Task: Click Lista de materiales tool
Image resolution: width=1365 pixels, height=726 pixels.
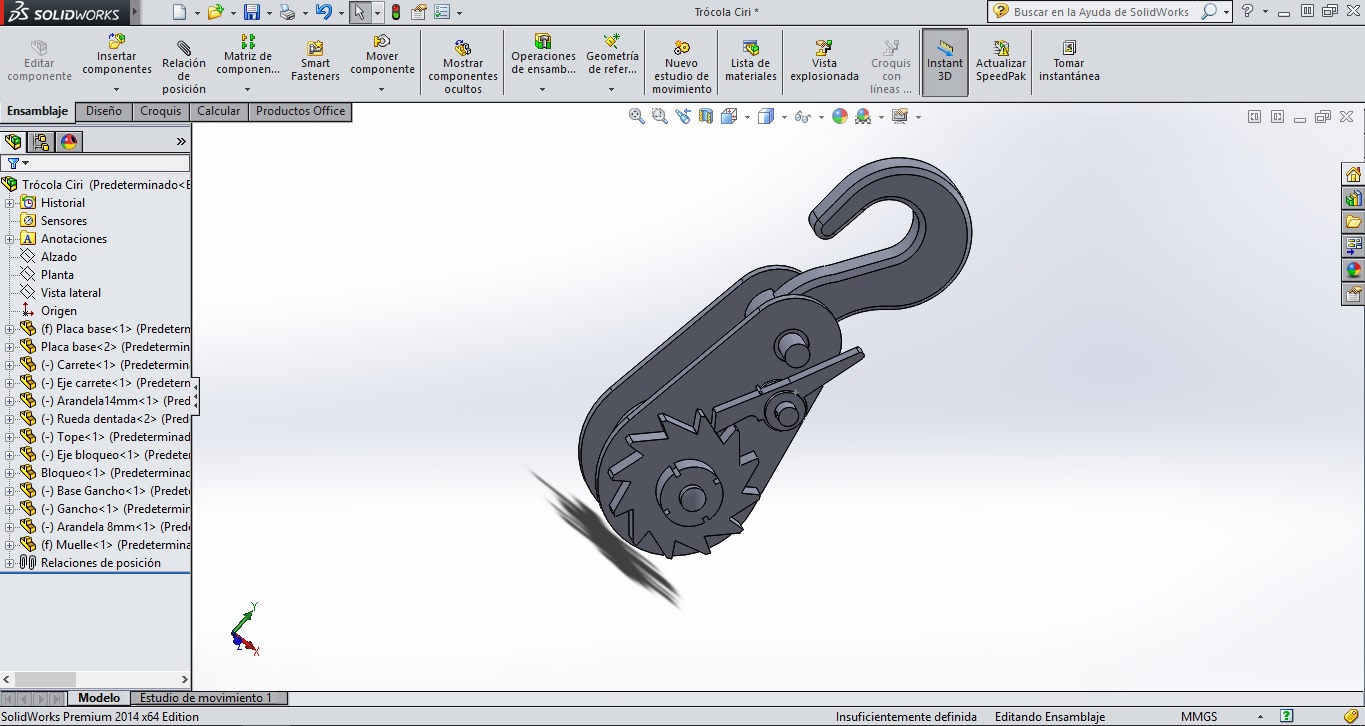Action: [x=751, y=62]
